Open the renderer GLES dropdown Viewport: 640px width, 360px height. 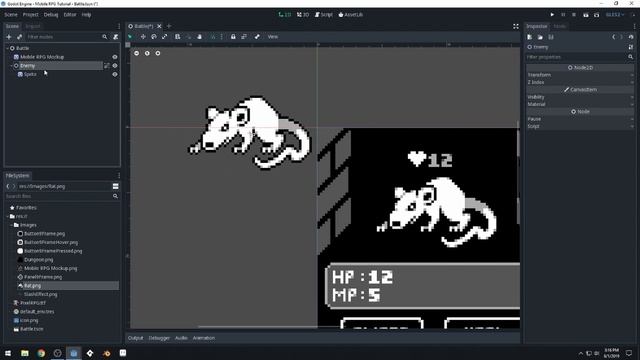coord(615,15)
